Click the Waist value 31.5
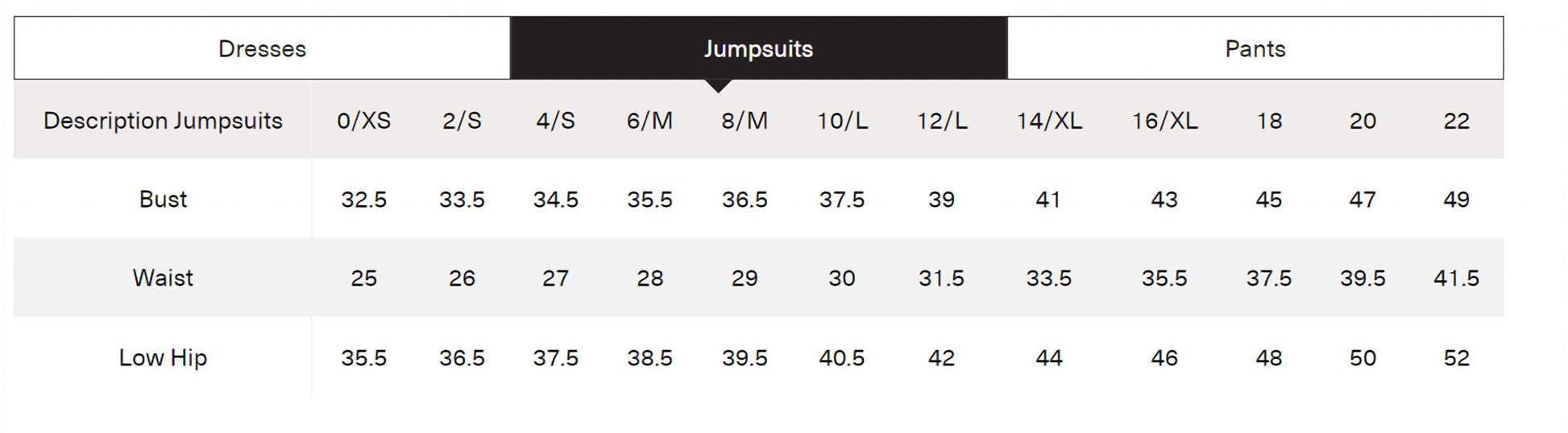Screen dimensions: 1568x433 coord(941,278)
